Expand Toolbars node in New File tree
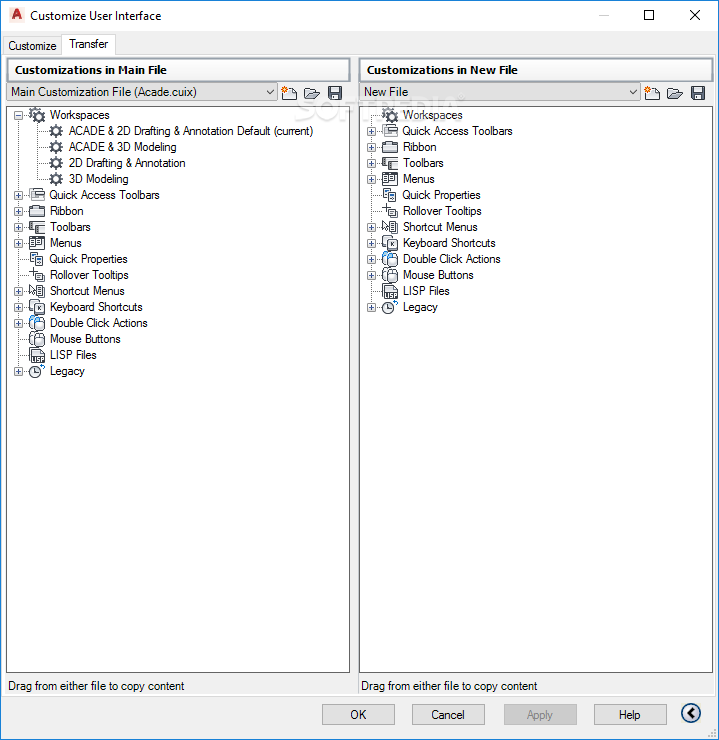This screenshot has width=719, height=740. 371,163
